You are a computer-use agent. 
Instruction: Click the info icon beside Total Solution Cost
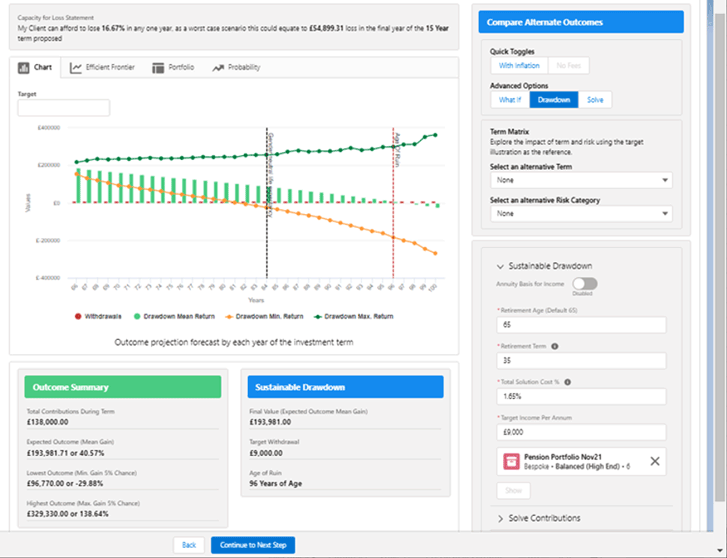click(x=568, y=382)
